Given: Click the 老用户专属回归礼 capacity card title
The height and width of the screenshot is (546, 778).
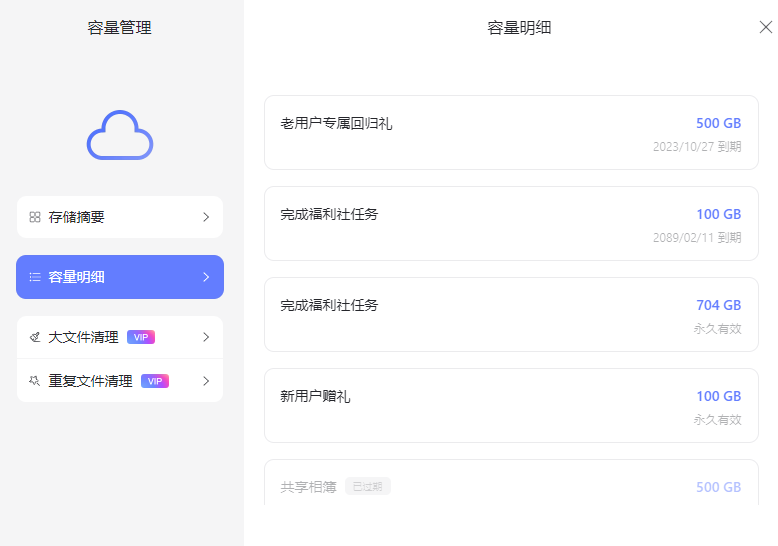Looking at the screenshot, I should click(336, 123).
